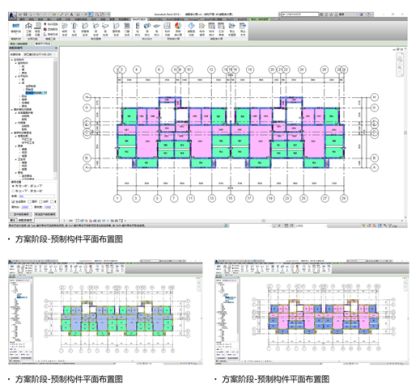Click the blue arrow export icon in ribbon

(x=232, y=26)
